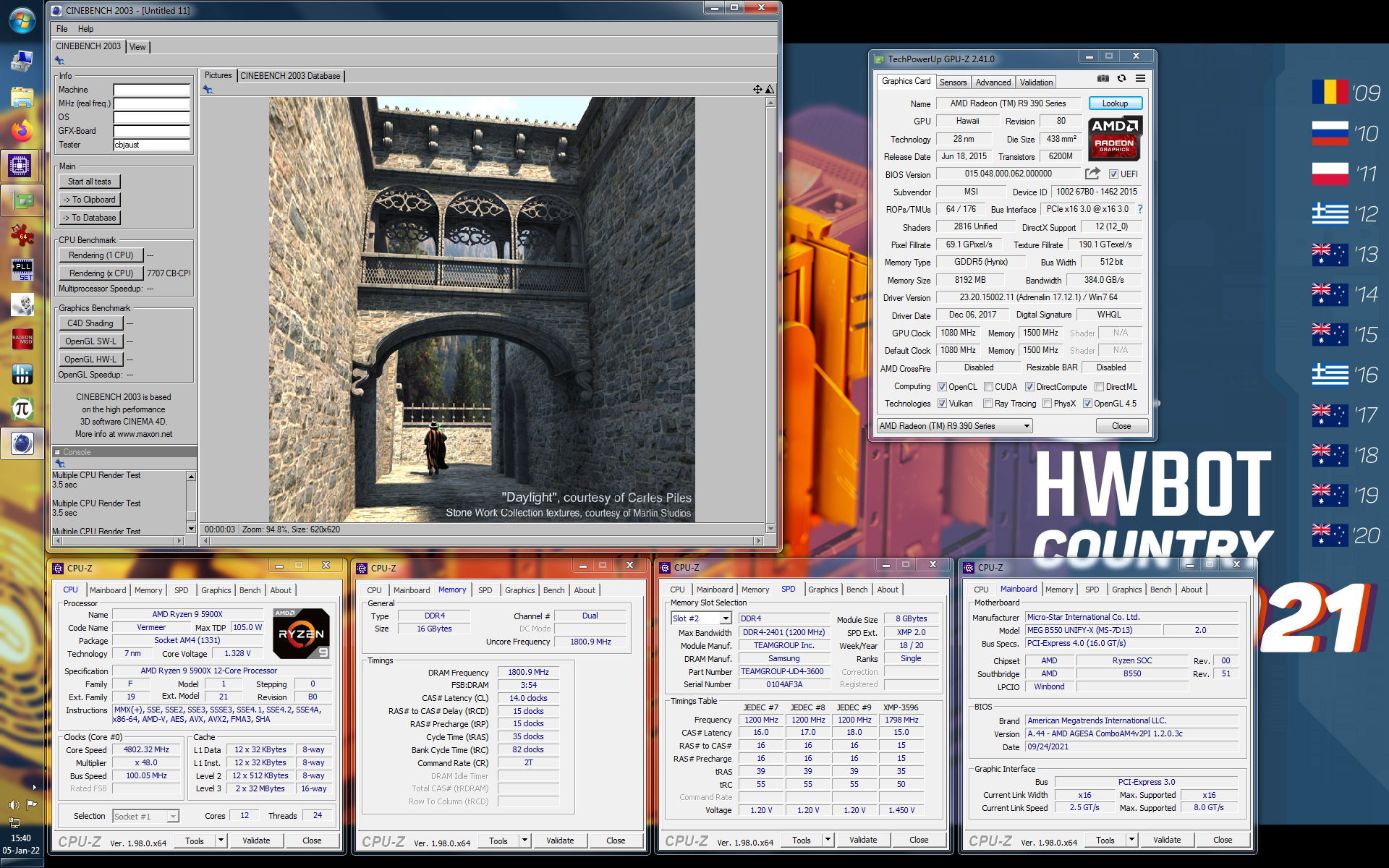Click the Action Center flag tray icon

(31, 804)
